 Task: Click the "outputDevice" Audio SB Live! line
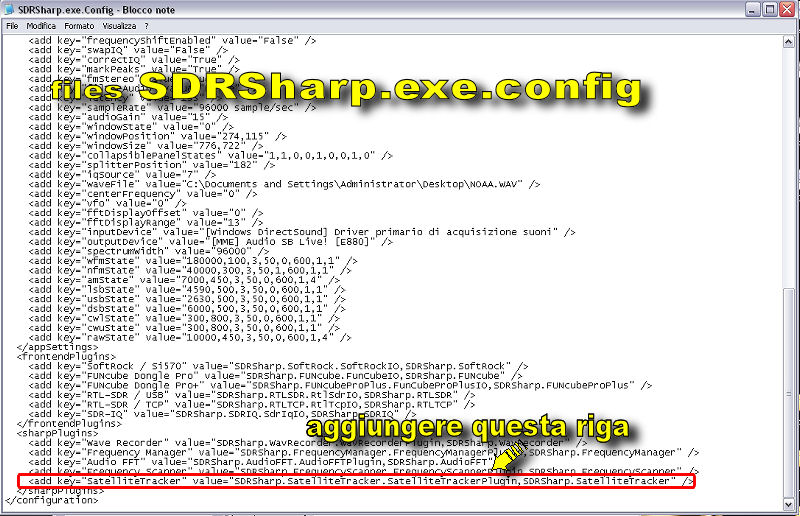210,241
